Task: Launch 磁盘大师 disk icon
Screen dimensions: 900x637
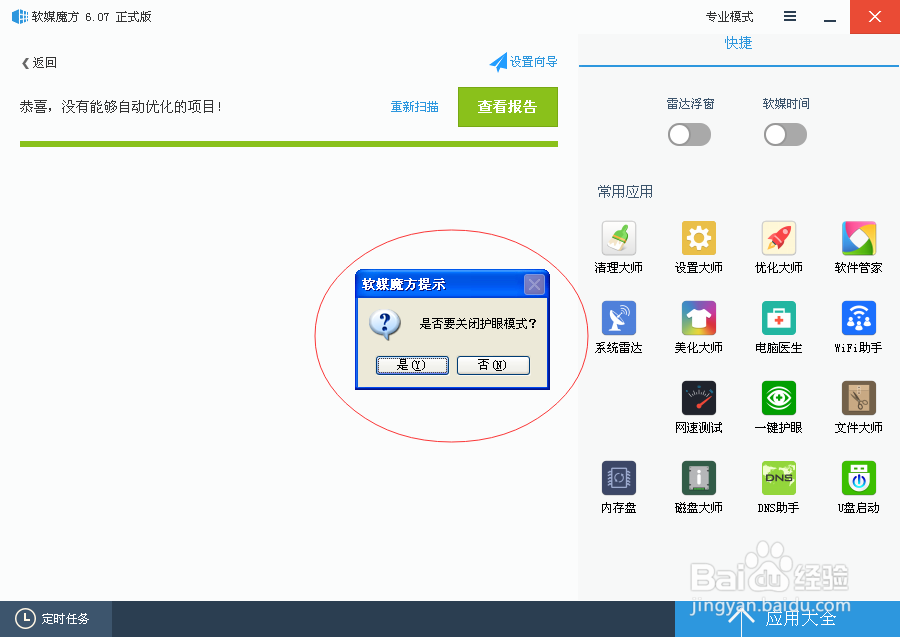Action: pos(699,477)
